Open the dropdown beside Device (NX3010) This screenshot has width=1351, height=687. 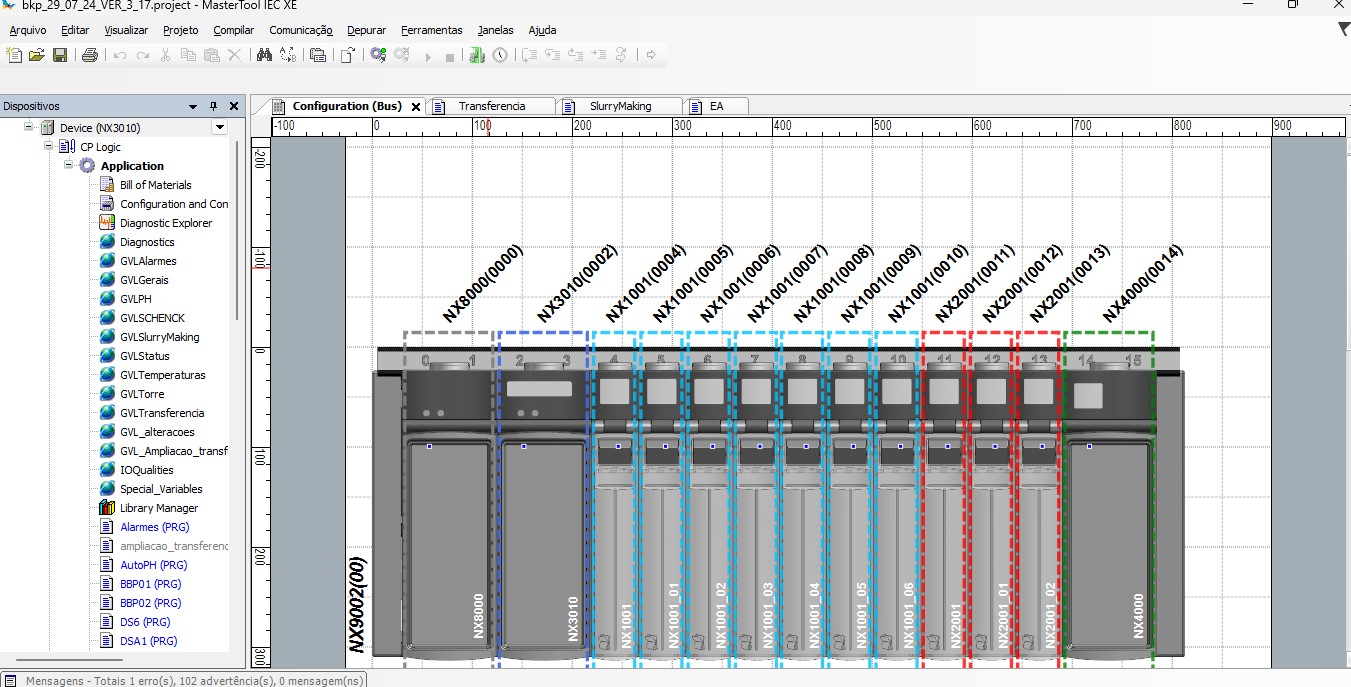click(219, 128)
